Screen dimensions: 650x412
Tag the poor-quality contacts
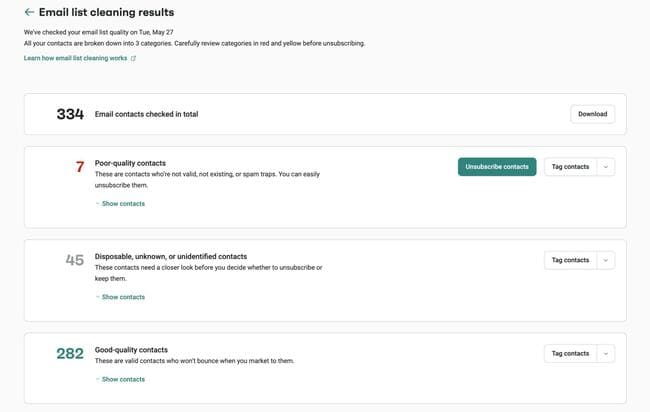pos(570,167)
